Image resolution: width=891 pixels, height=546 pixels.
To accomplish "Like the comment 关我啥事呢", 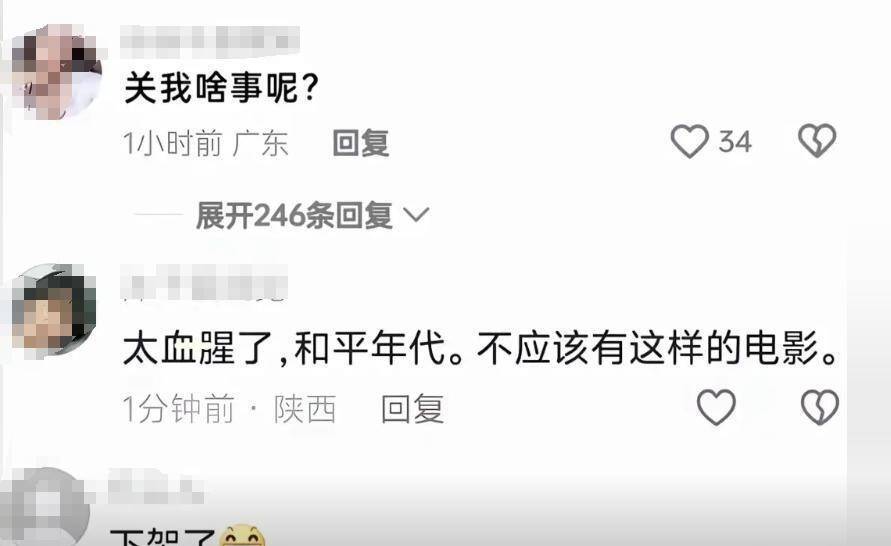I will point(689,141).
